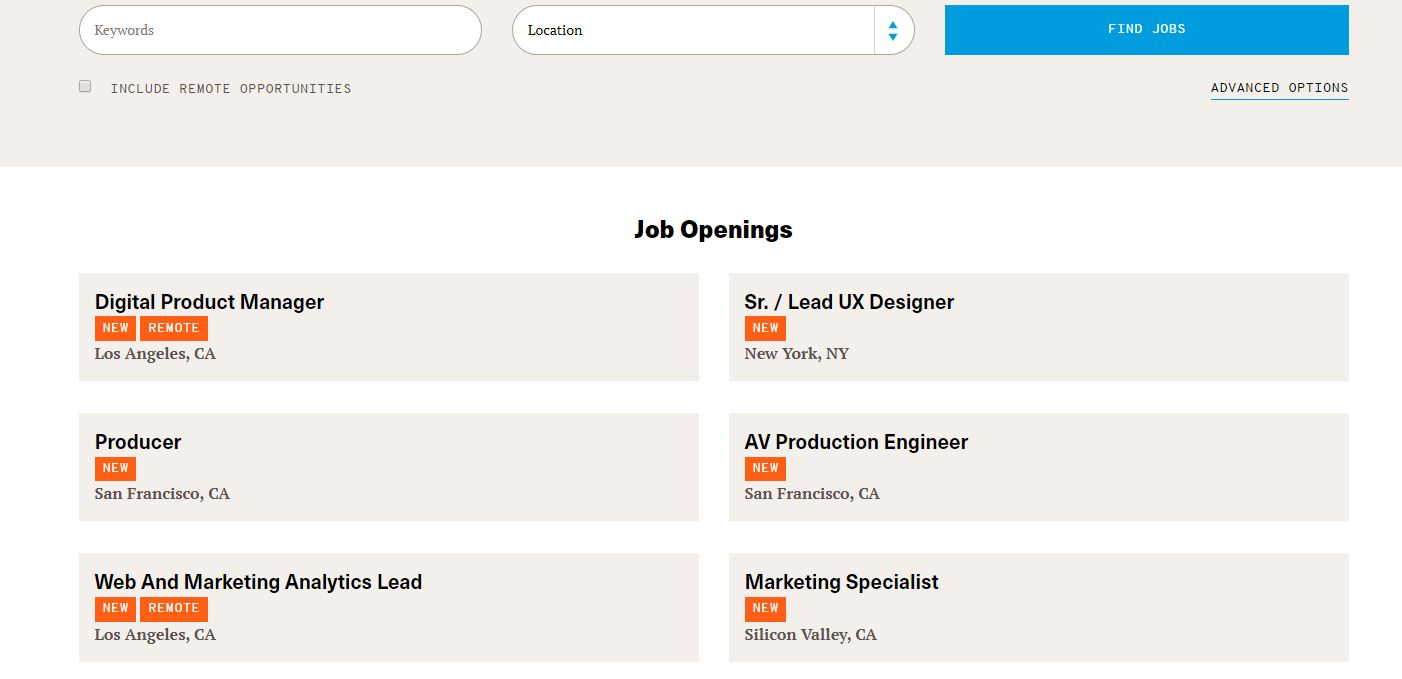Image resolution: width=1402 pixels, height=679 pixels.
Task: Enable Include Remote Opportunities checkbox
Action: tap(85, 87)
